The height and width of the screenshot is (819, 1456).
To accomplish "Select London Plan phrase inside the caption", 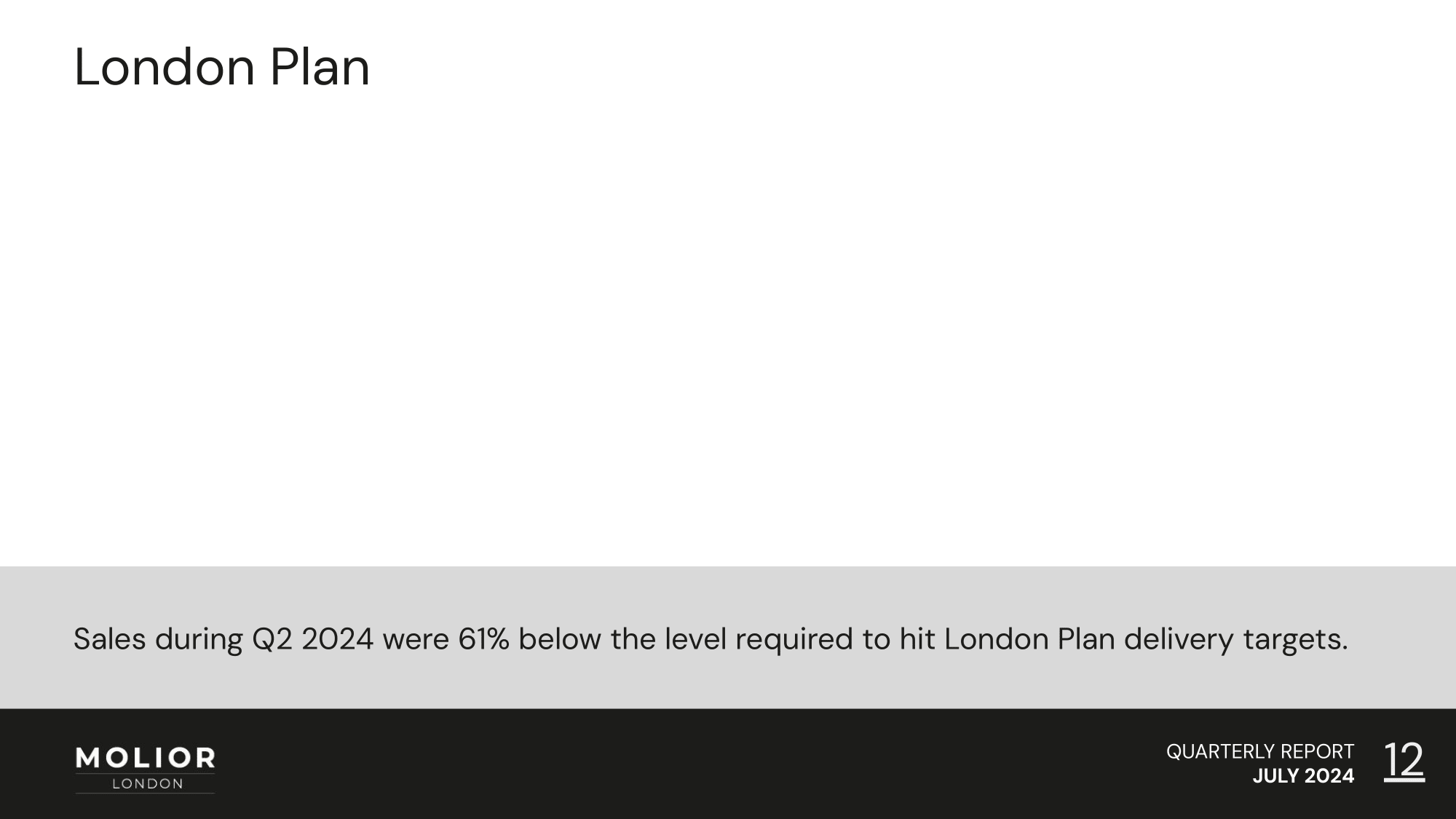I will 1029,639.
